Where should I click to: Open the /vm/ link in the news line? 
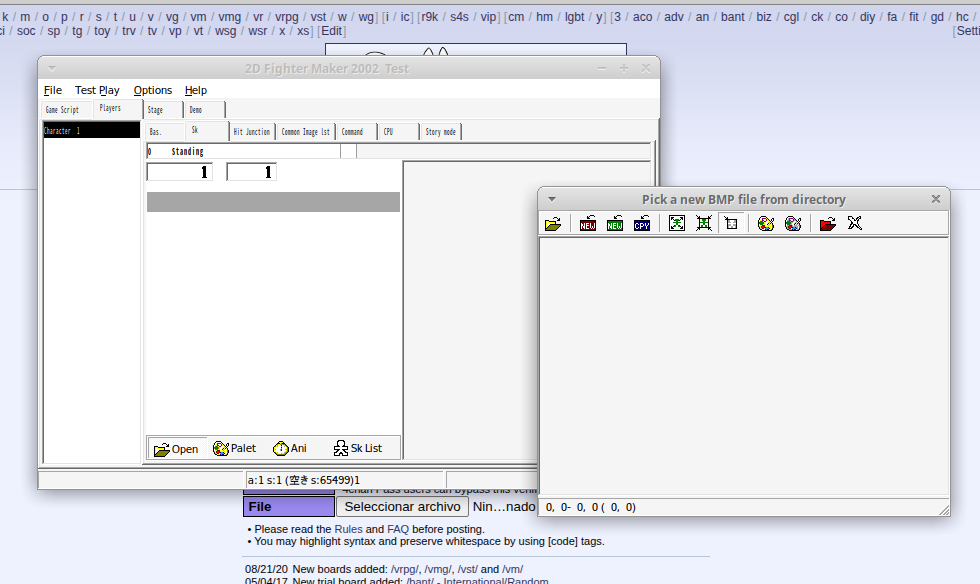click(512, 569)
